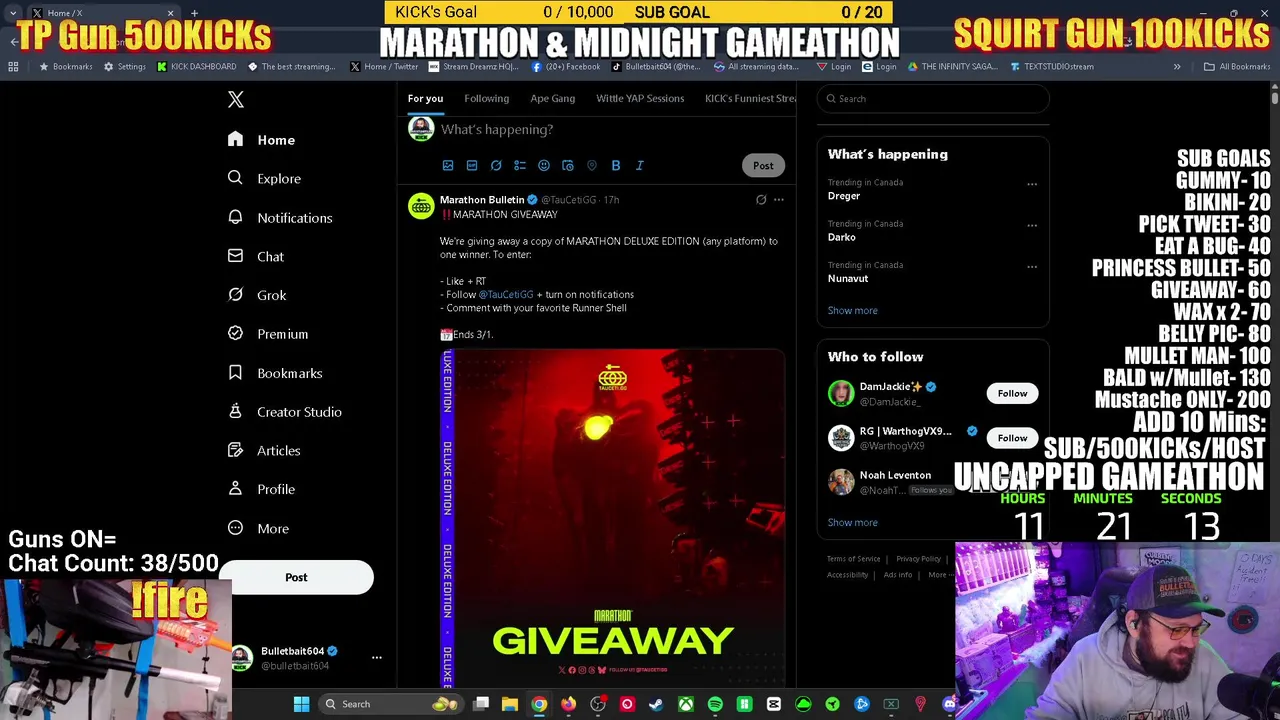Switch to the Wittle YAP Sessions tab
This screenshot has height=720, width=1280.
640,98
